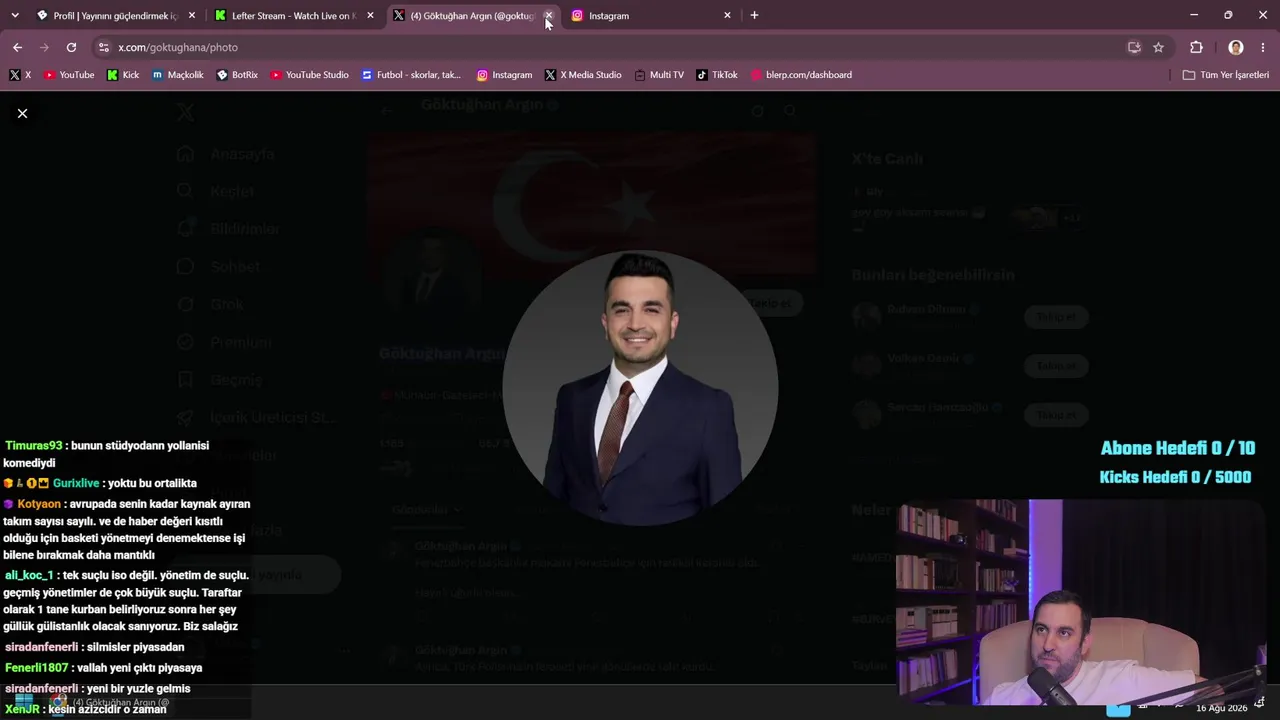Click chat username Timuras93
Image resolution: width=1280 pixels, height=720 pixels.
click(34, 446)
